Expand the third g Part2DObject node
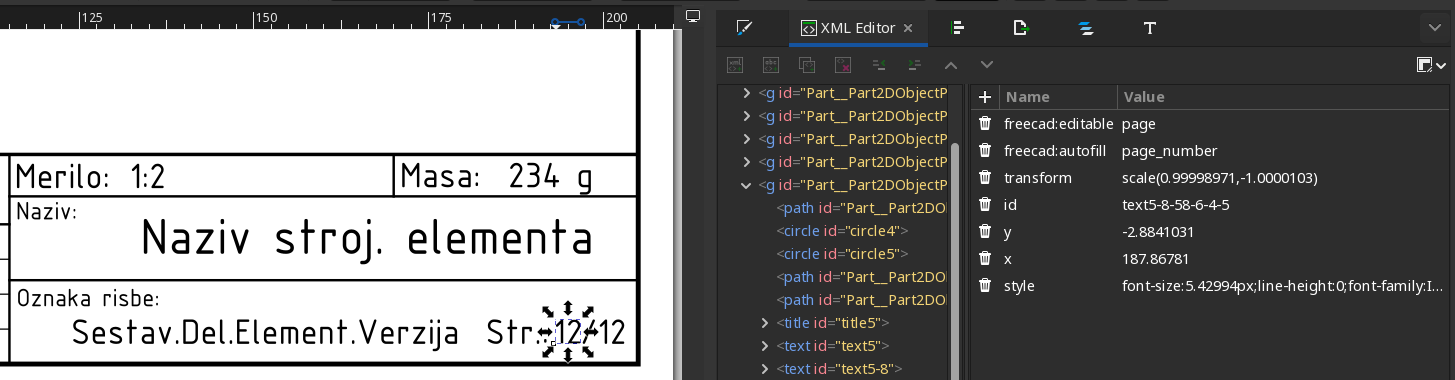Viewport: 1455px width, 380px height. pos(746,139)
